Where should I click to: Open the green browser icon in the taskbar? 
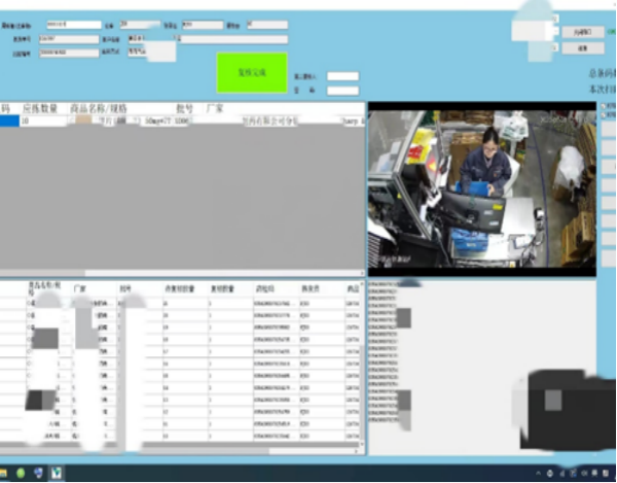click(x=21, y=472)
